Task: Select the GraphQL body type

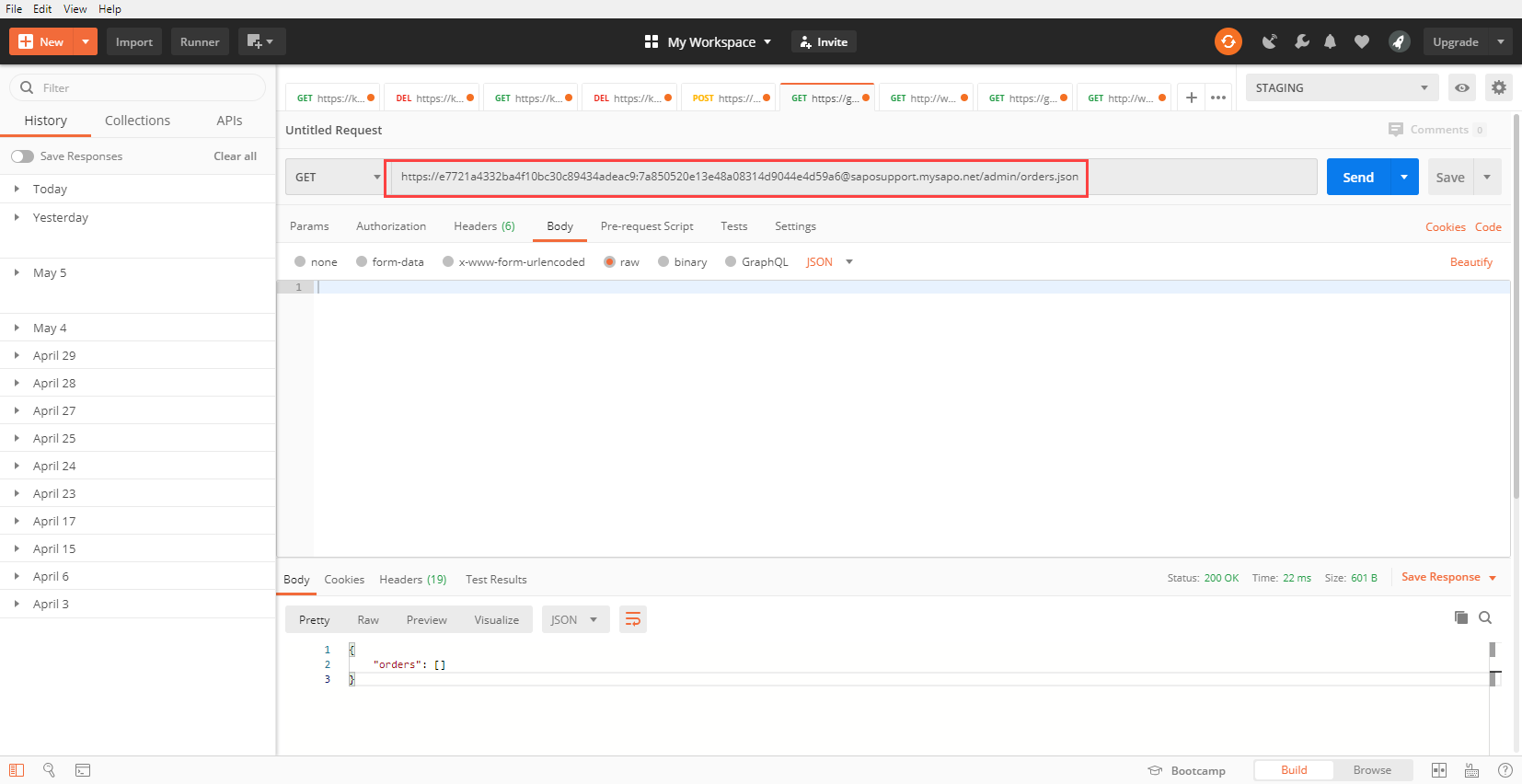Action: pos(731,261)
